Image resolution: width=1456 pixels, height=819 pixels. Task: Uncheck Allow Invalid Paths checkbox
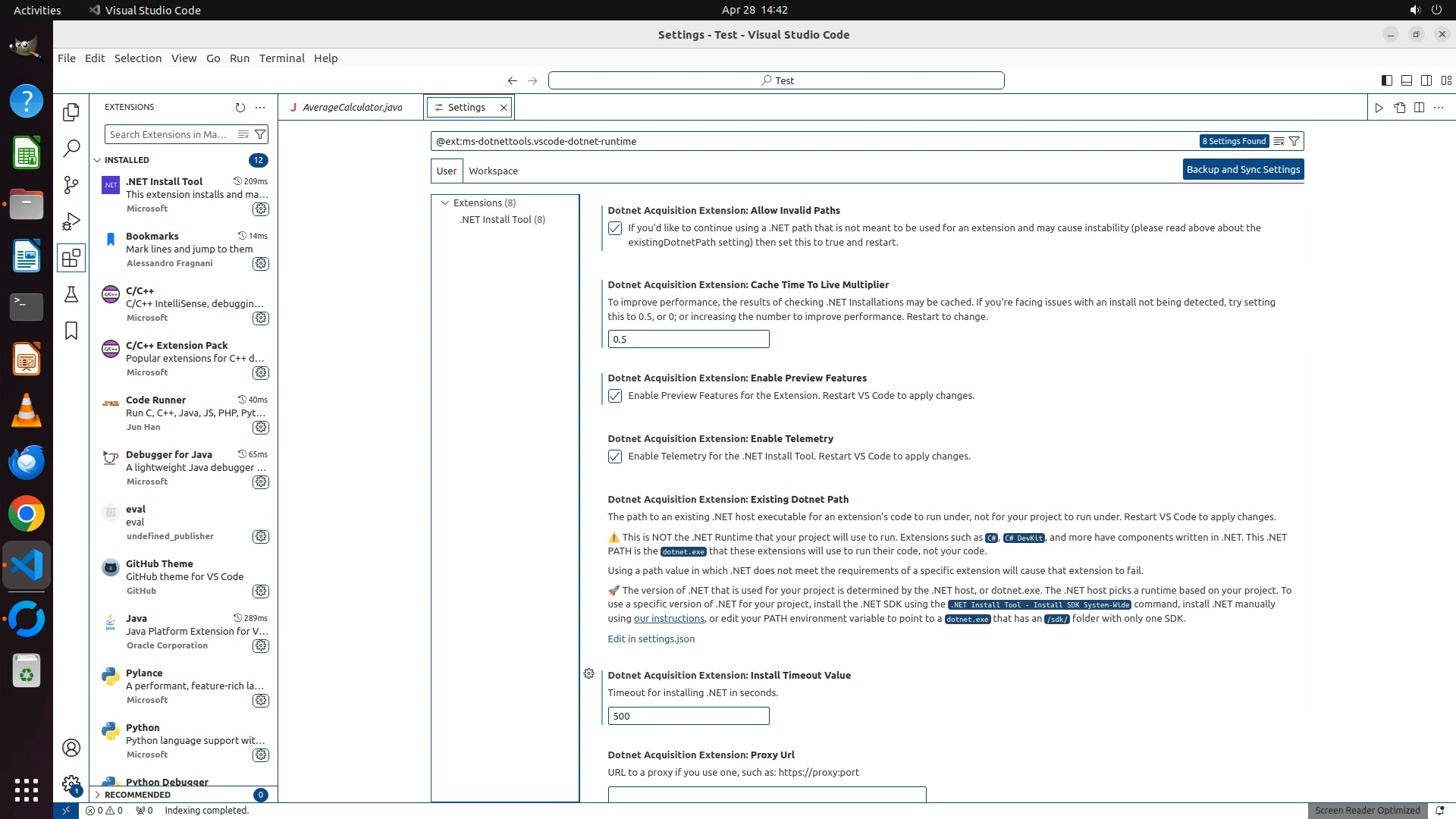point(615,228)
